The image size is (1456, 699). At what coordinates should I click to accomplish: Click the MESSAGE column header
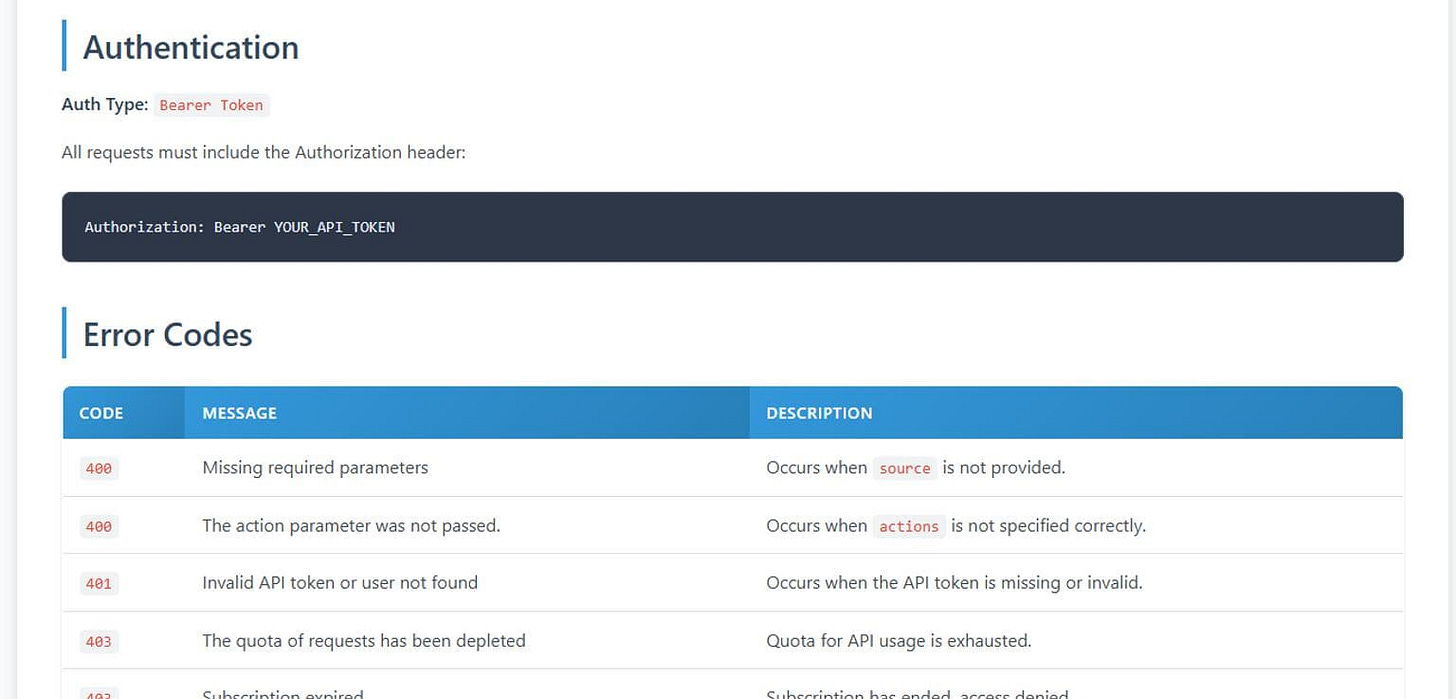[238, 413]
